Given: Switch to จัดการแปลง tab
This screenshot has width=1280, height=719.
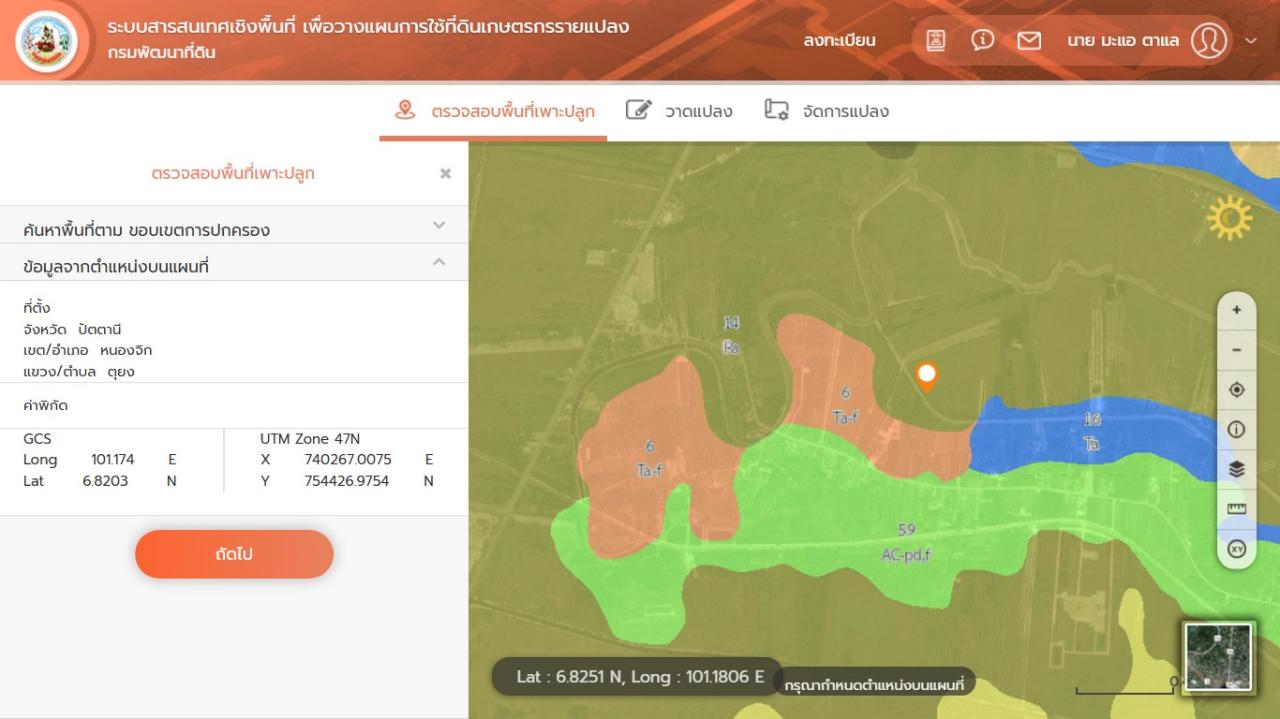Looking at the screenshot, I should click(x=826, y=111).
